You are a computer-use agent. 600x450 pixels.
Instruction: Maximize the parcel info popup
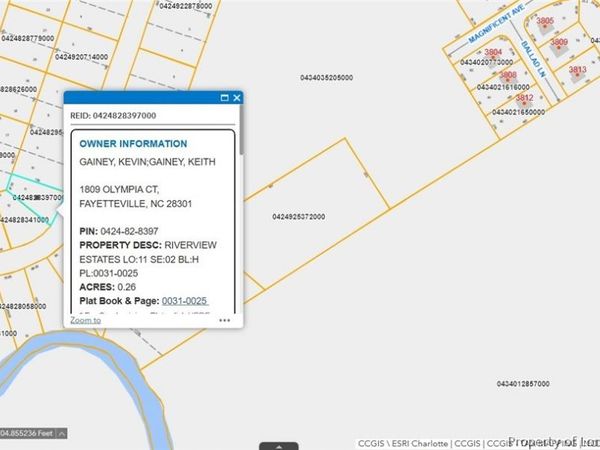coord(225,98)
